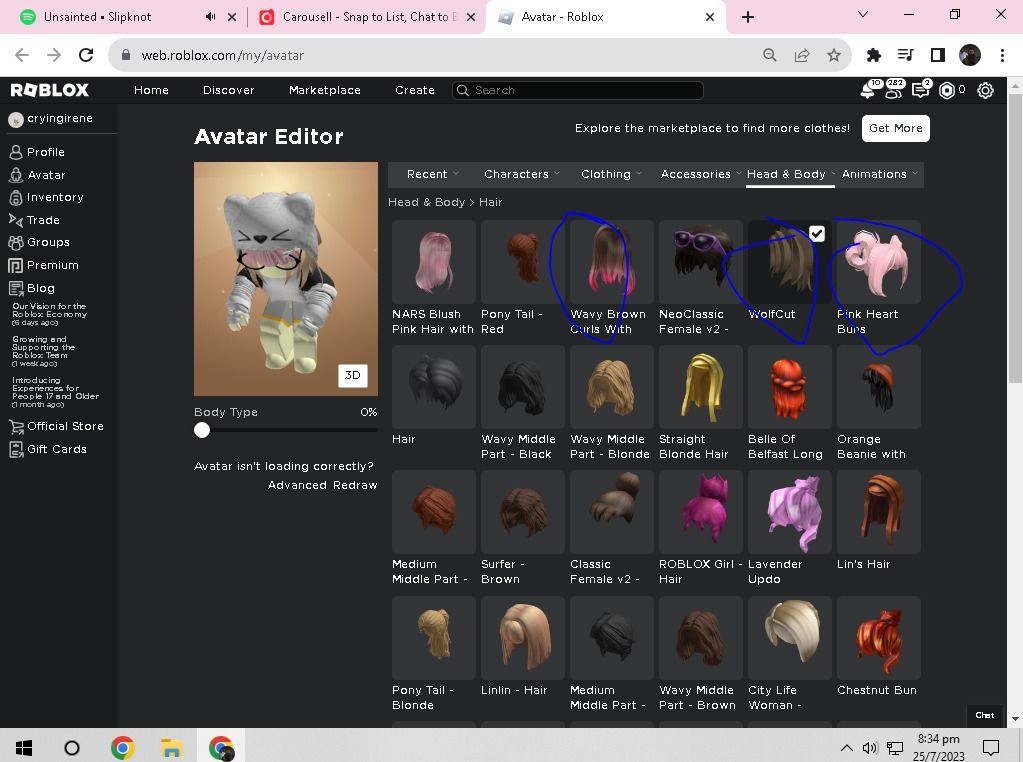This screenshot has height=762, width=1023.
Task: Open the messages chat icon
Action: click(x=921, y=90)
